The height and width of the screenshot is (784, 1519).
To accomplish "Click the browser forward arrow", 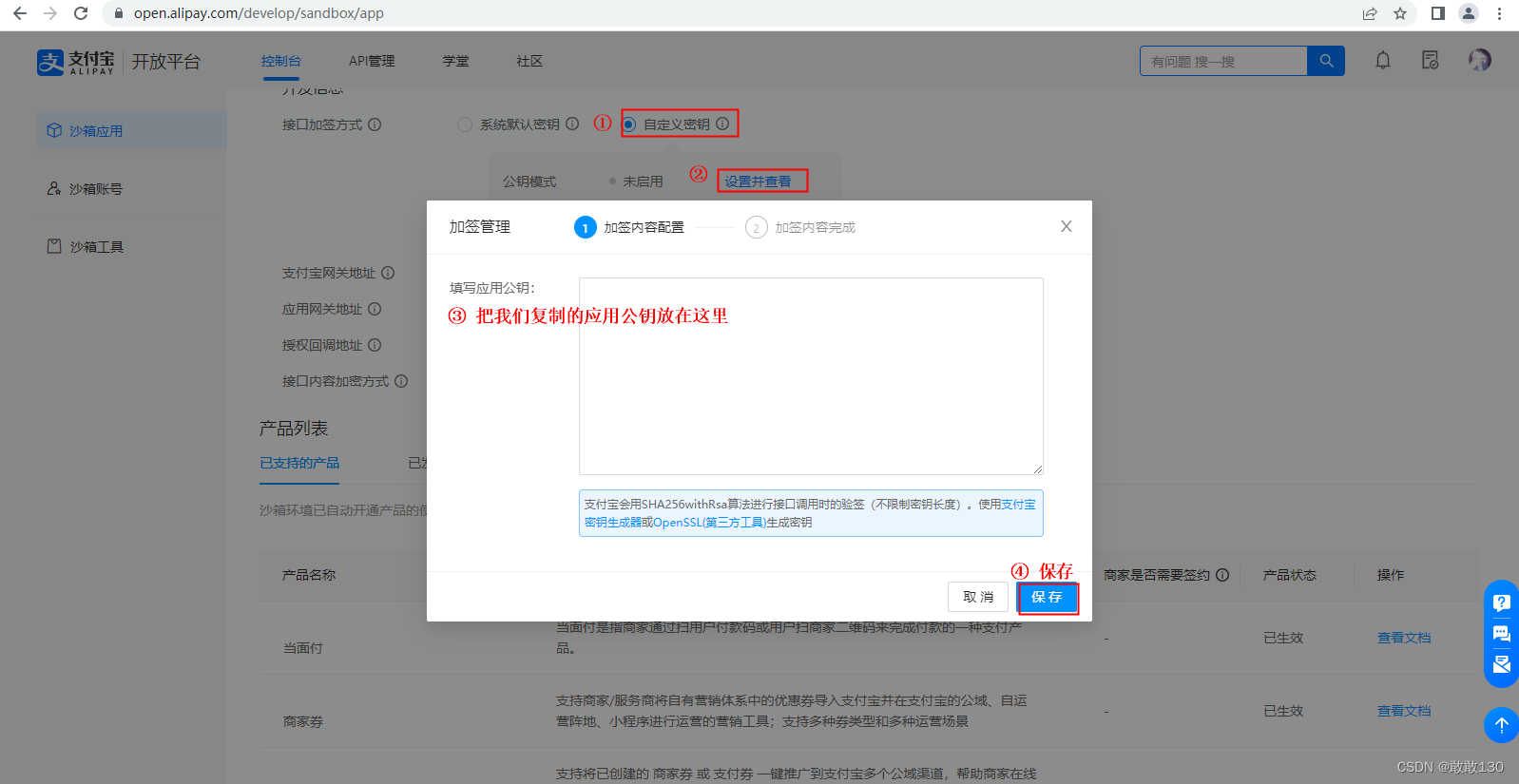I will click(x=50, y=13).
